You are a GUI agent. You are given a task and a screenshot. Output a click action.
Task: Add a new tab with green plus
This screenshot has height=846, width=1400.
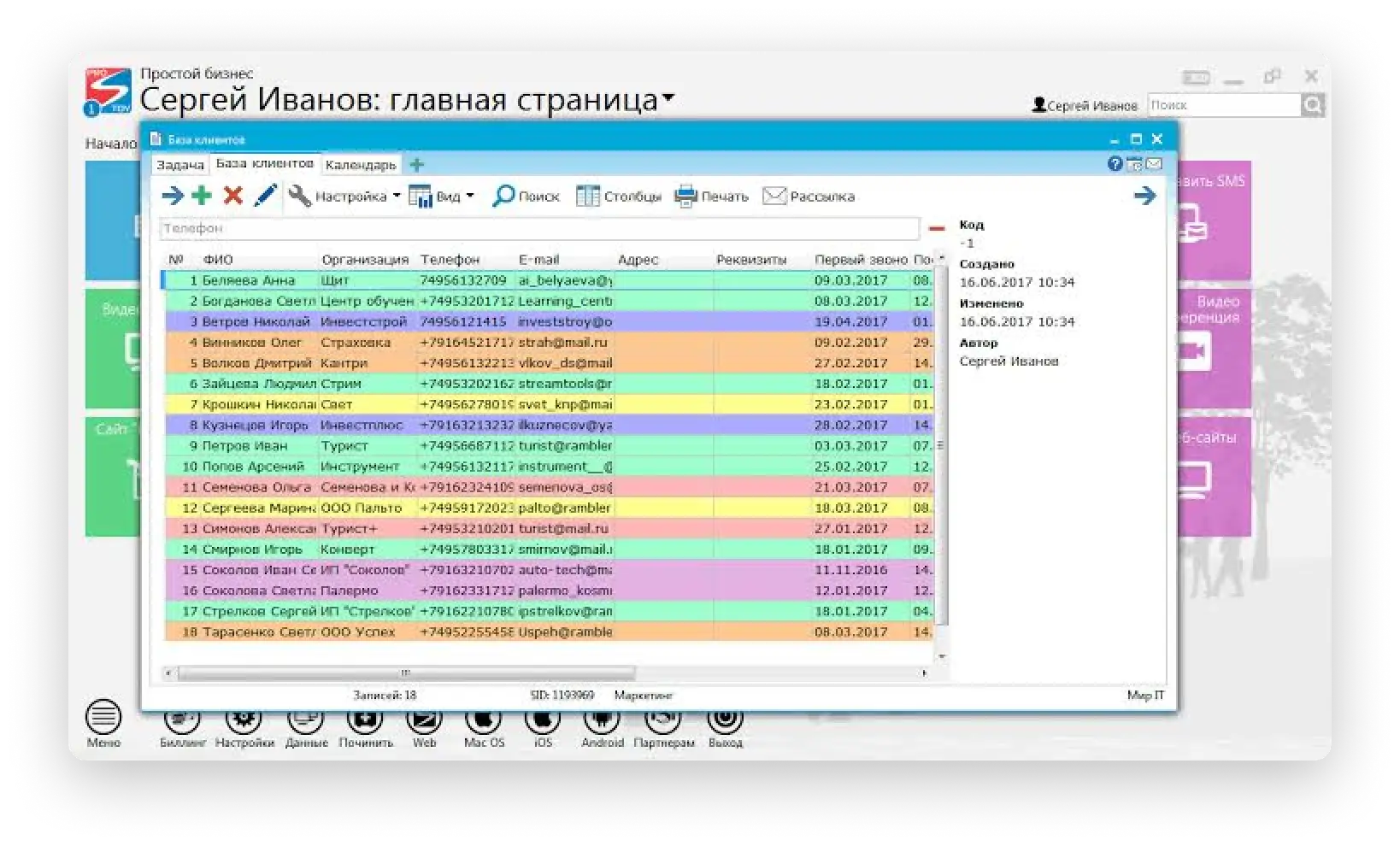[x=416, y=164]
